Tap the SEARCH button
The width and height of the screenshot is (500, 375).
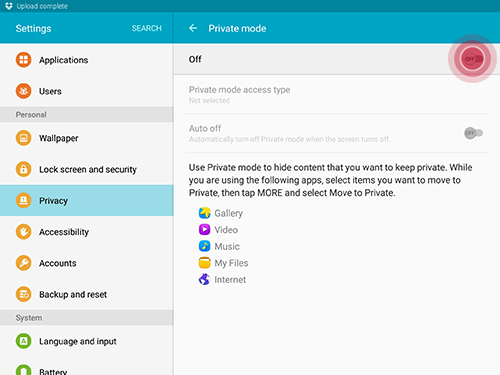pos(146,28)
